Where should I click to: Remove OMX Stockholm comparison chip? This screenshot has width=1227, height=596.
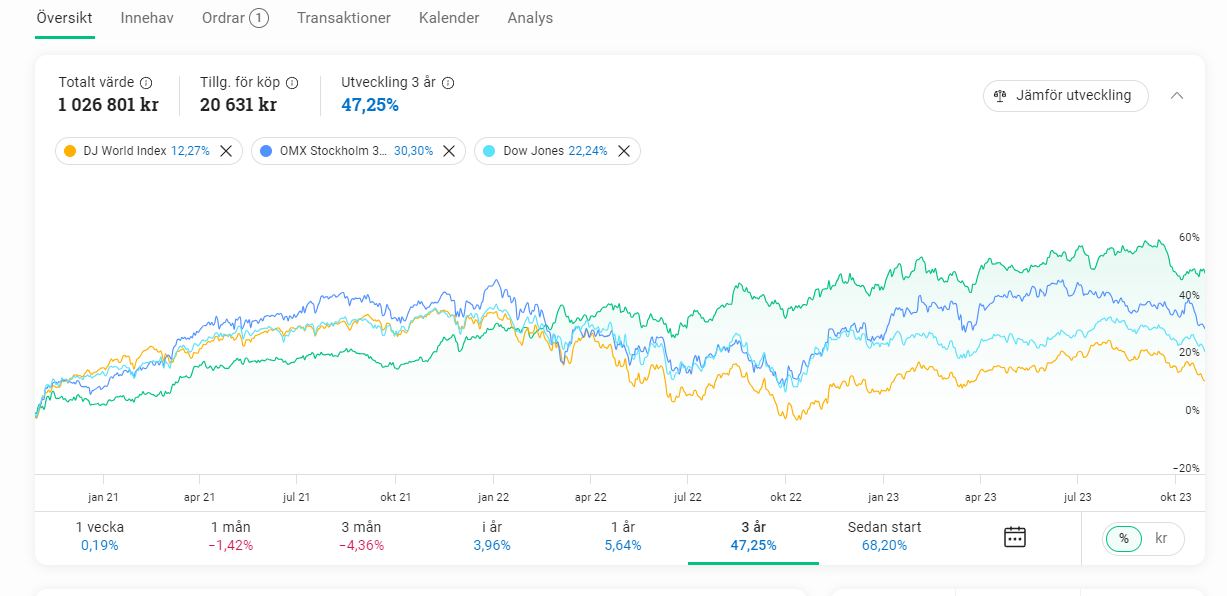pyautogui.click(x=449, y=151)
